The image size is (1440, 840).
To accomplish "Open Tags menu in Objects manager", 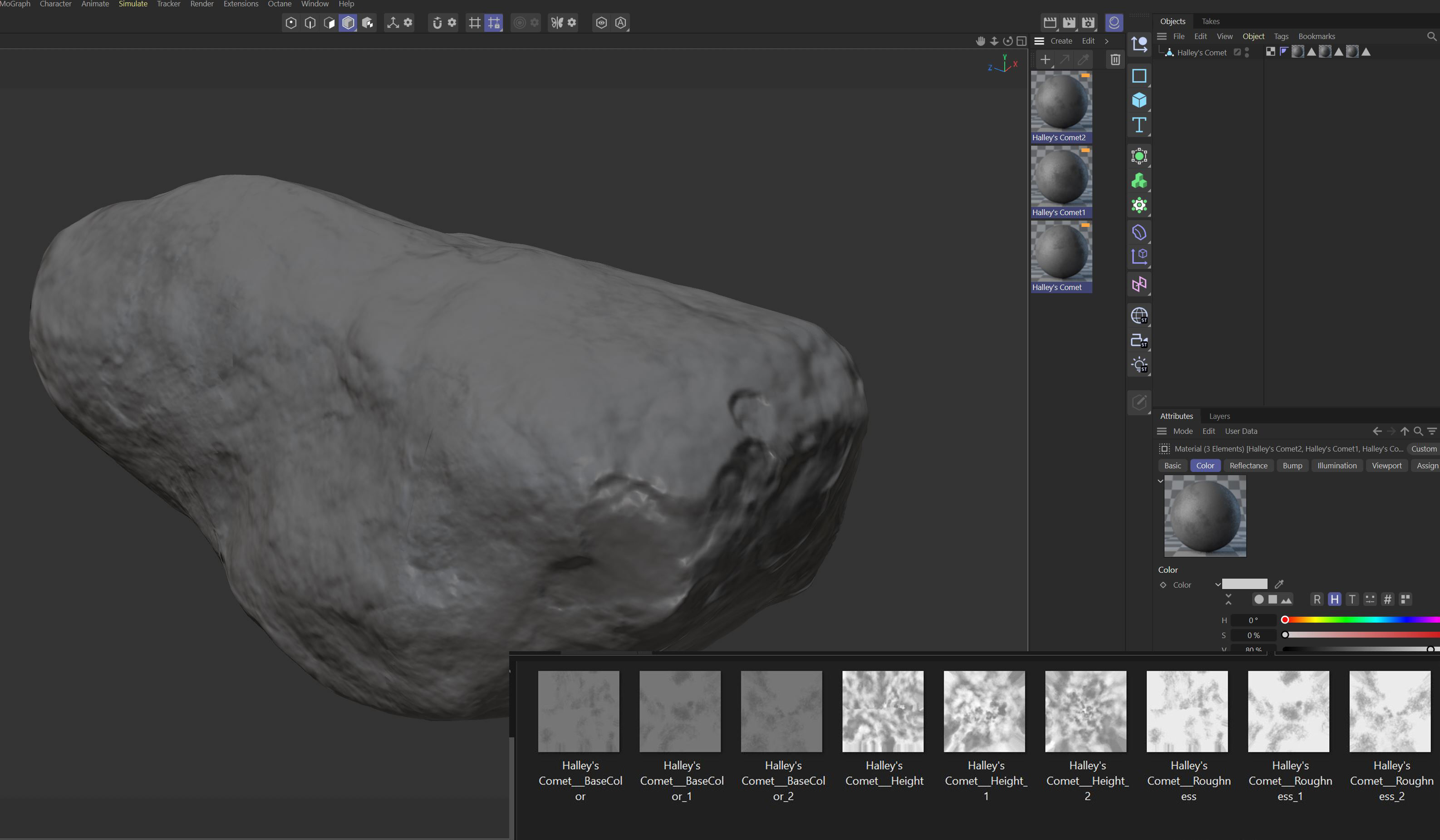I will click(x=1281, y=37).
